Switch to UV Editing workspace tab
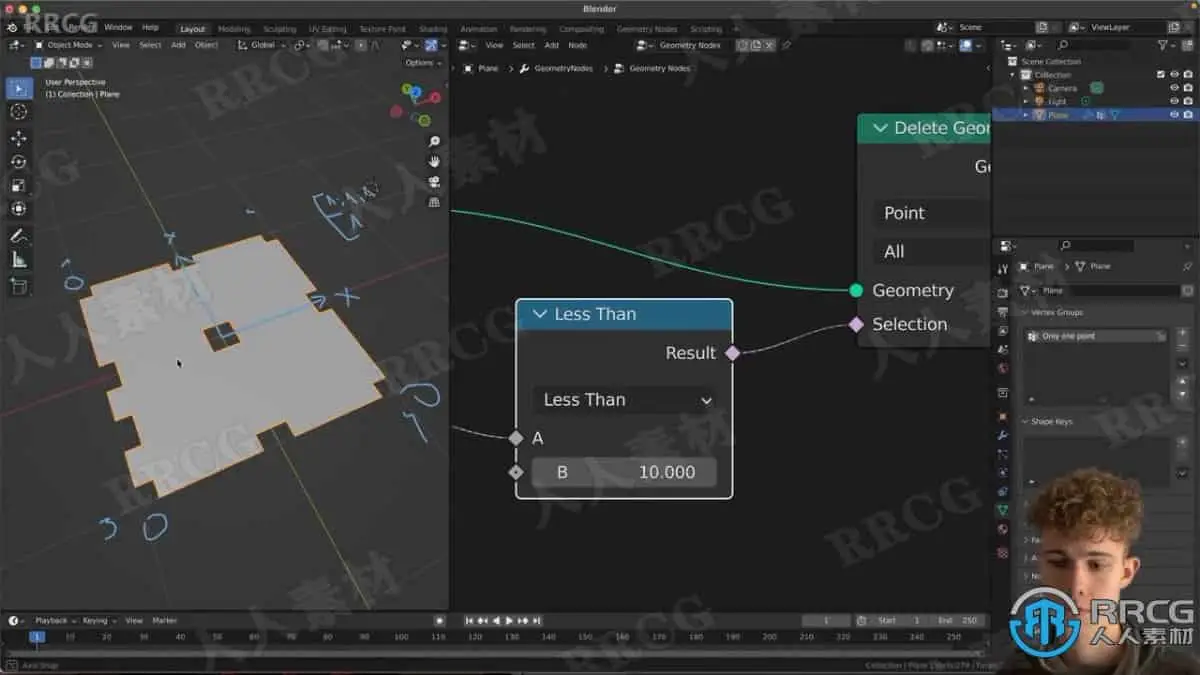Image resolution: width=1200 pixels, height=675 pixels. coord(327,29)
